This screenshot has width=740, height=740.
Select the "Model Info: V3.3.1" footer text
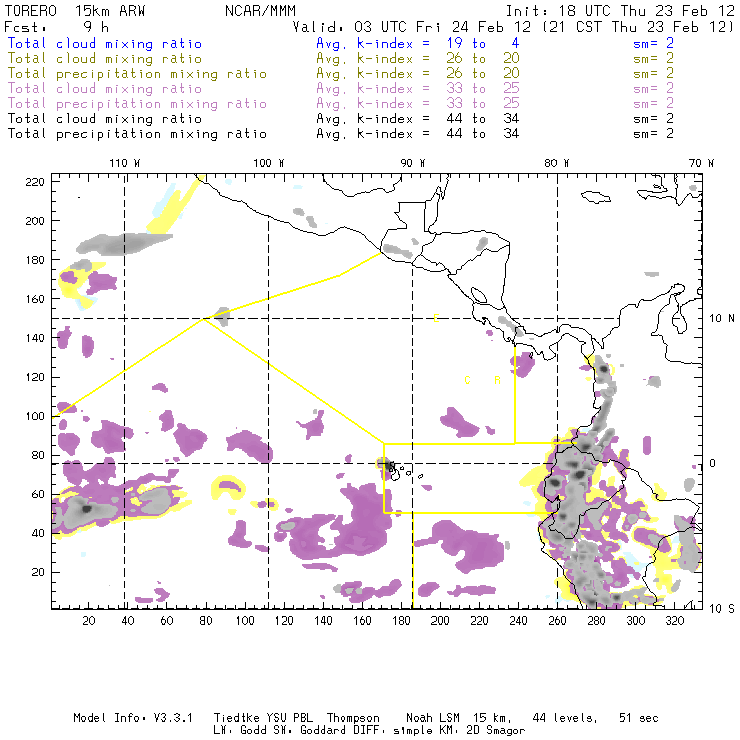[x=133, y=718]
